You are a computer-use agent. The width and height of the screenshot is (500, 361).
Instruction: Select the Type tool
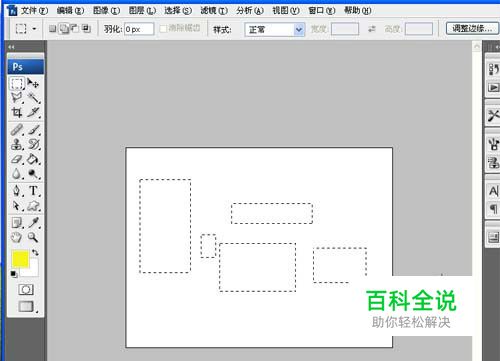(x=33, y=191)
